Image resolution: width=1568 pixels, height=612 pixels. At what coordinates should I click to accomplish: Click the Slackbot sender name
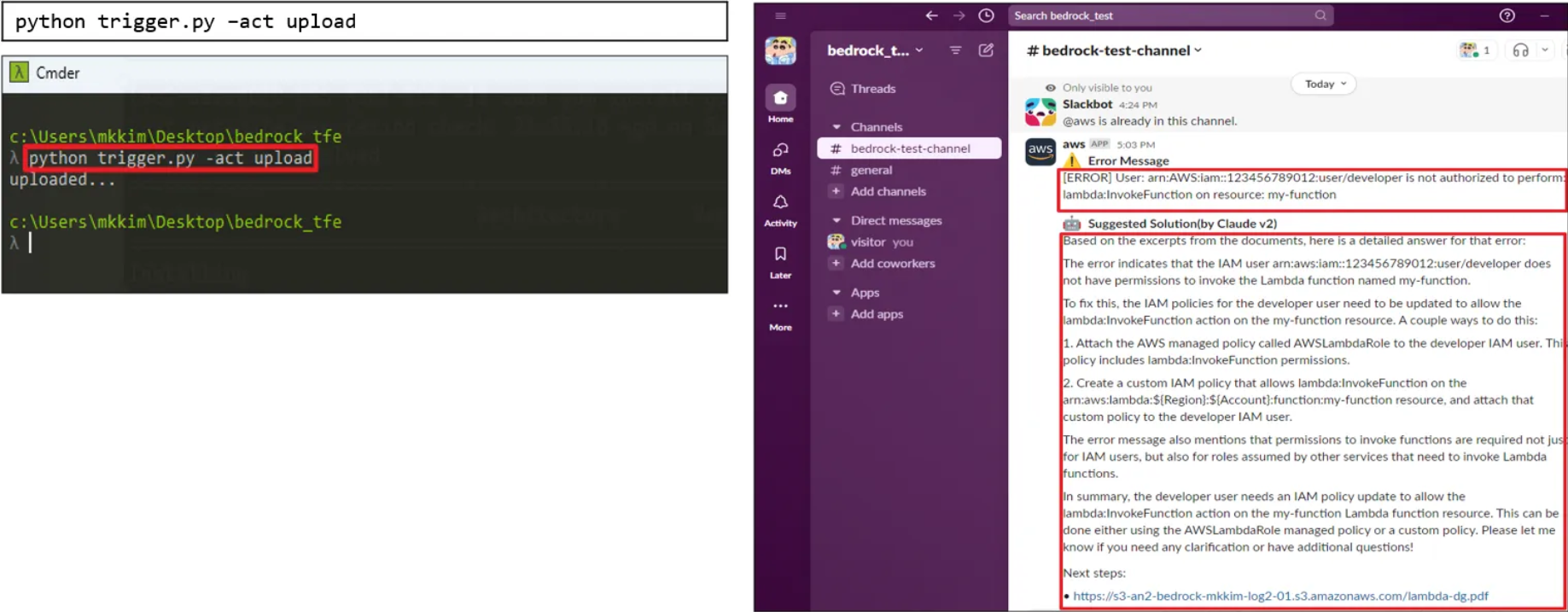coord(1087,104)
